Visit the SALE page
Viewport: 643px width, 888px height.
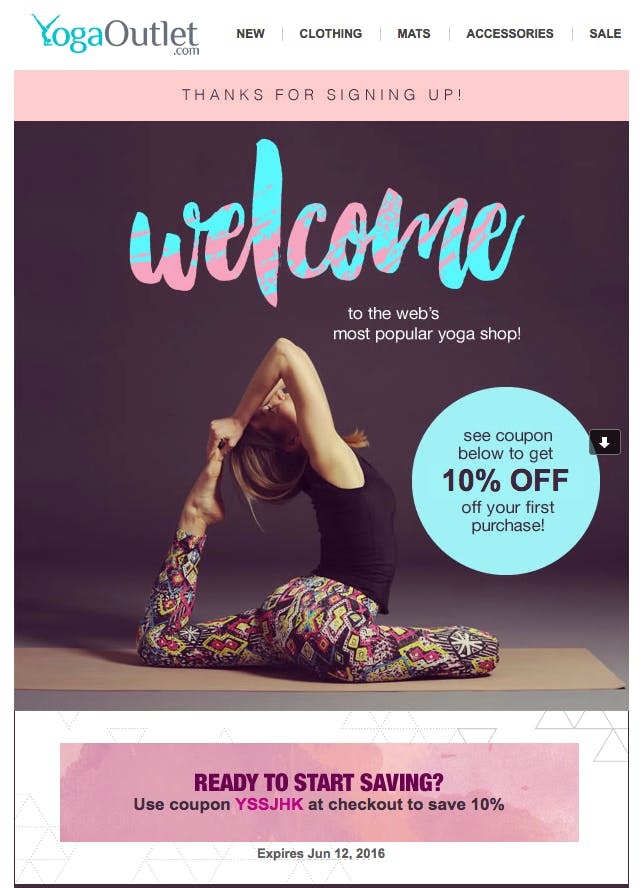pos(605,34)
